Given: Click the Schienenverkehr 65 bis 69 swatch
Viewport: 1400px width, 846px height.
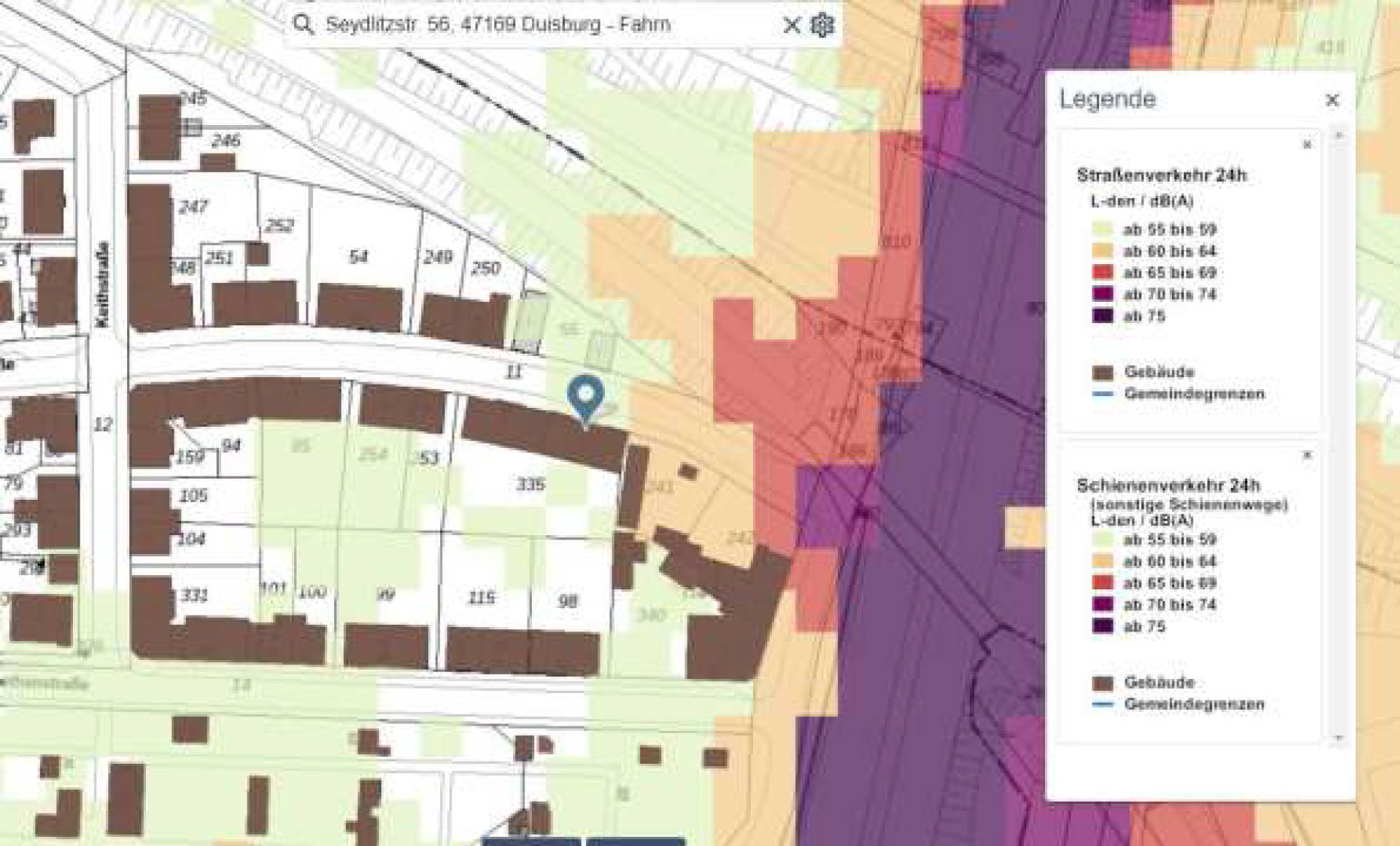Looking at the screenshot, I should (x=1102, y=583).
